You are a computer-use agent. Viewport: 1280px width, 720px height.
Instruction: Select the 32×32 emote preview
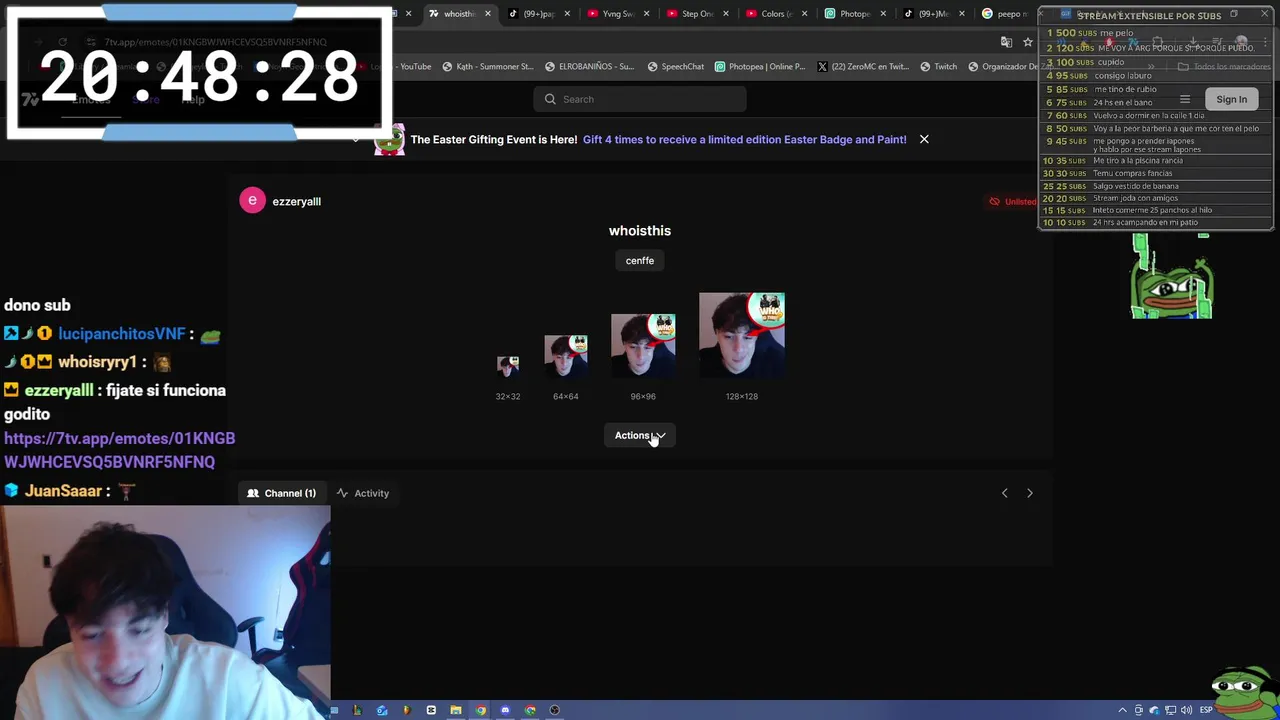[508, 366]
